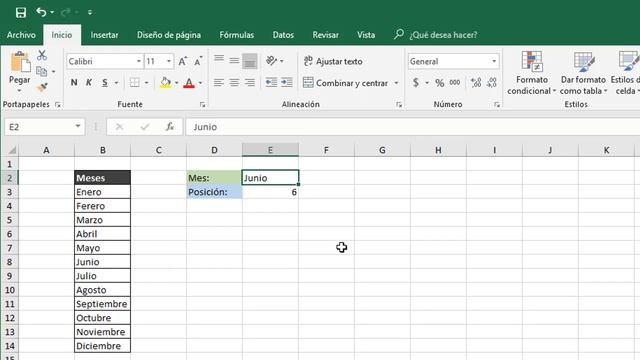Increase decimal places
640x360 pixels.
(x=476, y=83)
